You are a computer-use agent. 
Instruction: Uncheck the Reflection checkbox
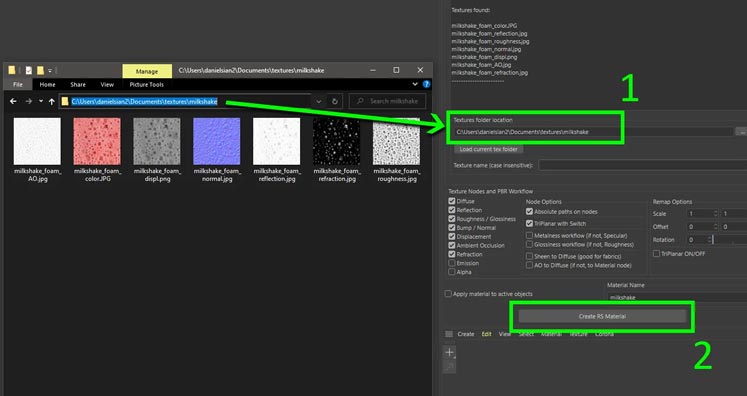[x=452, y=210]
